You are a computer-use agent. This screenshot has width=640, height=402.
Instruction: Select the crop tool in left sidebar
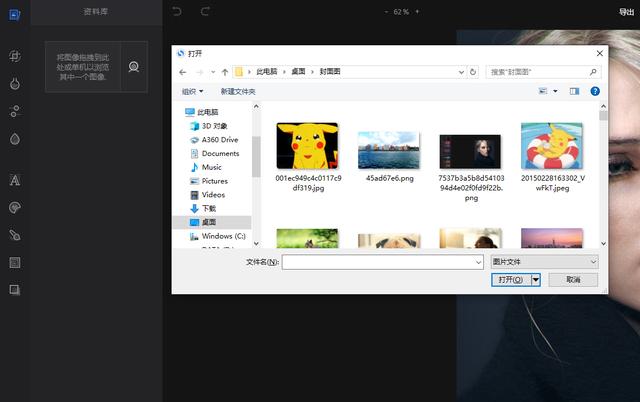14,58
